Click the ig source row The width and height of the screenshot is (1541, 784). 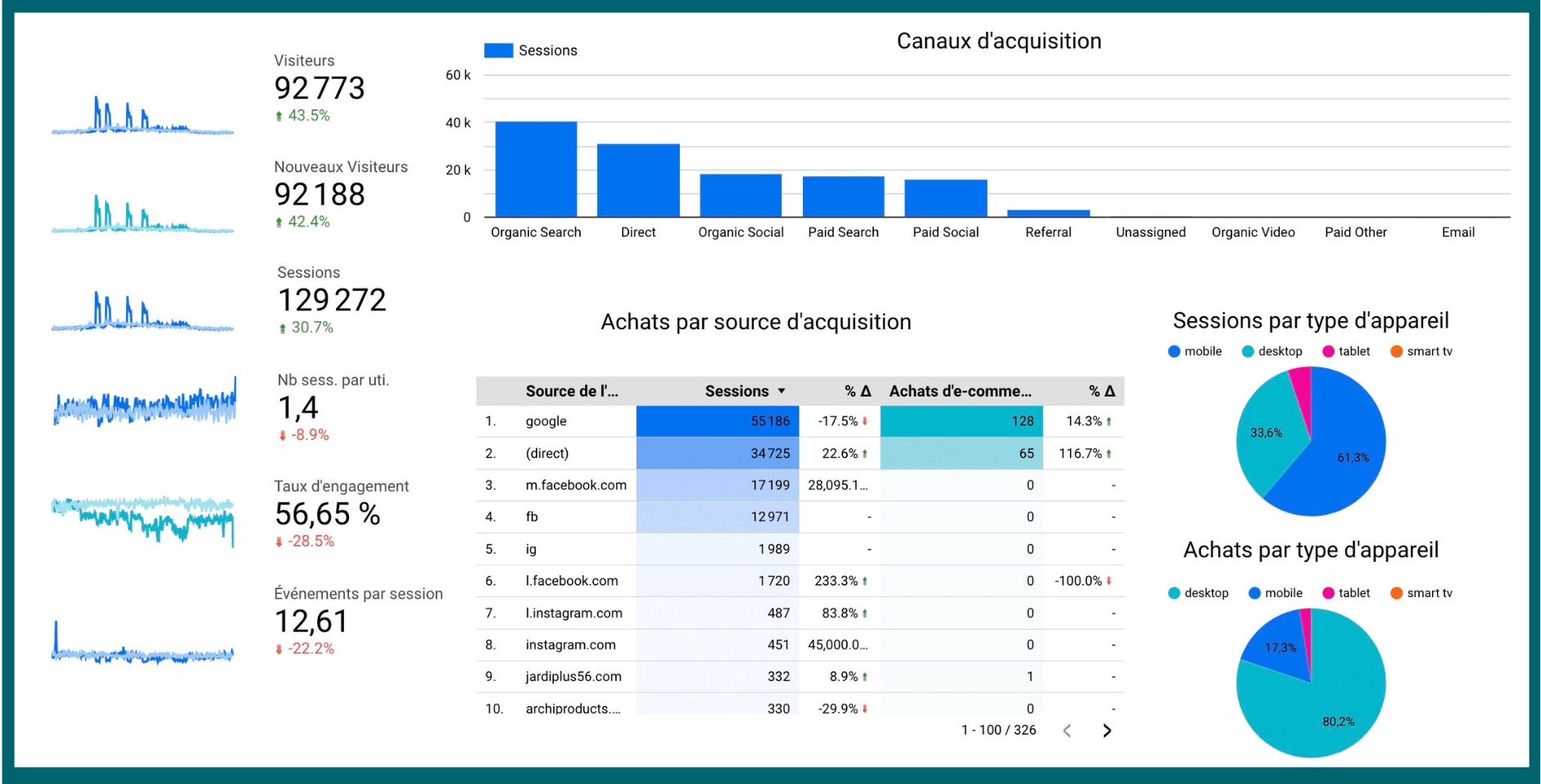(x=800, y=549)
